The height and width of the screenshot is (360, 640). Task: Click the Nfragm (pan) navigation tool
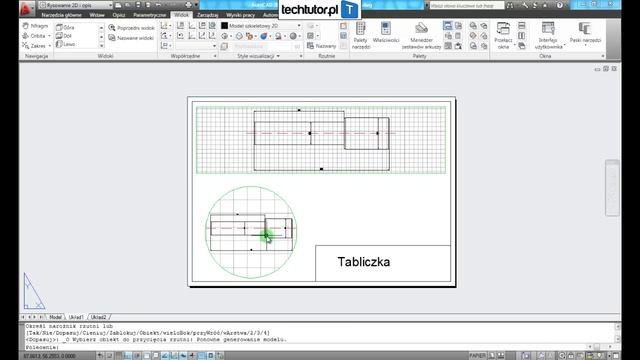(36, 26)
